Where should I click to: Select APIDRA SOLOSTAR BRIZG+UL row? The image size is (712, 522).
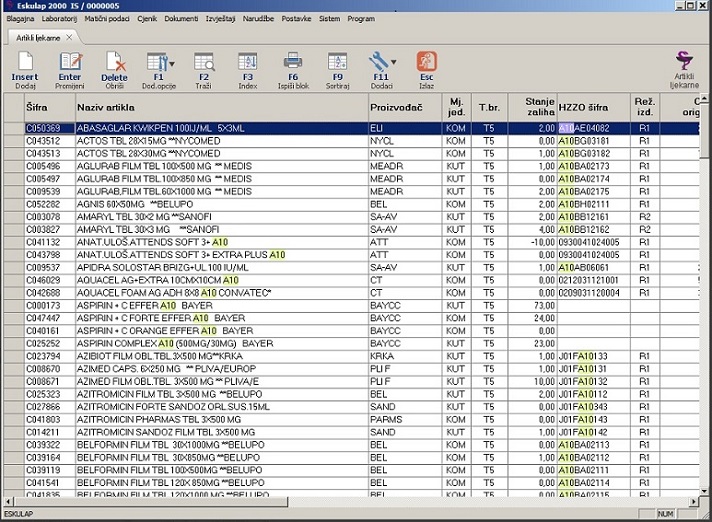click(351, 268)
